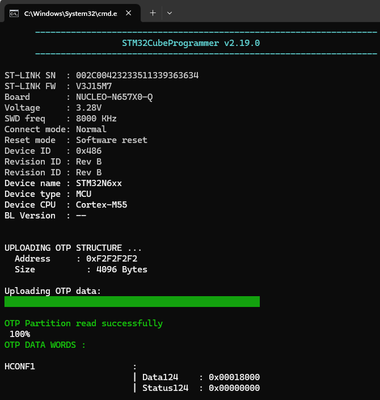The image size is (380, 400).
Task: Click the cmd icon in the terminal tab
Action: tap(14, 13)
